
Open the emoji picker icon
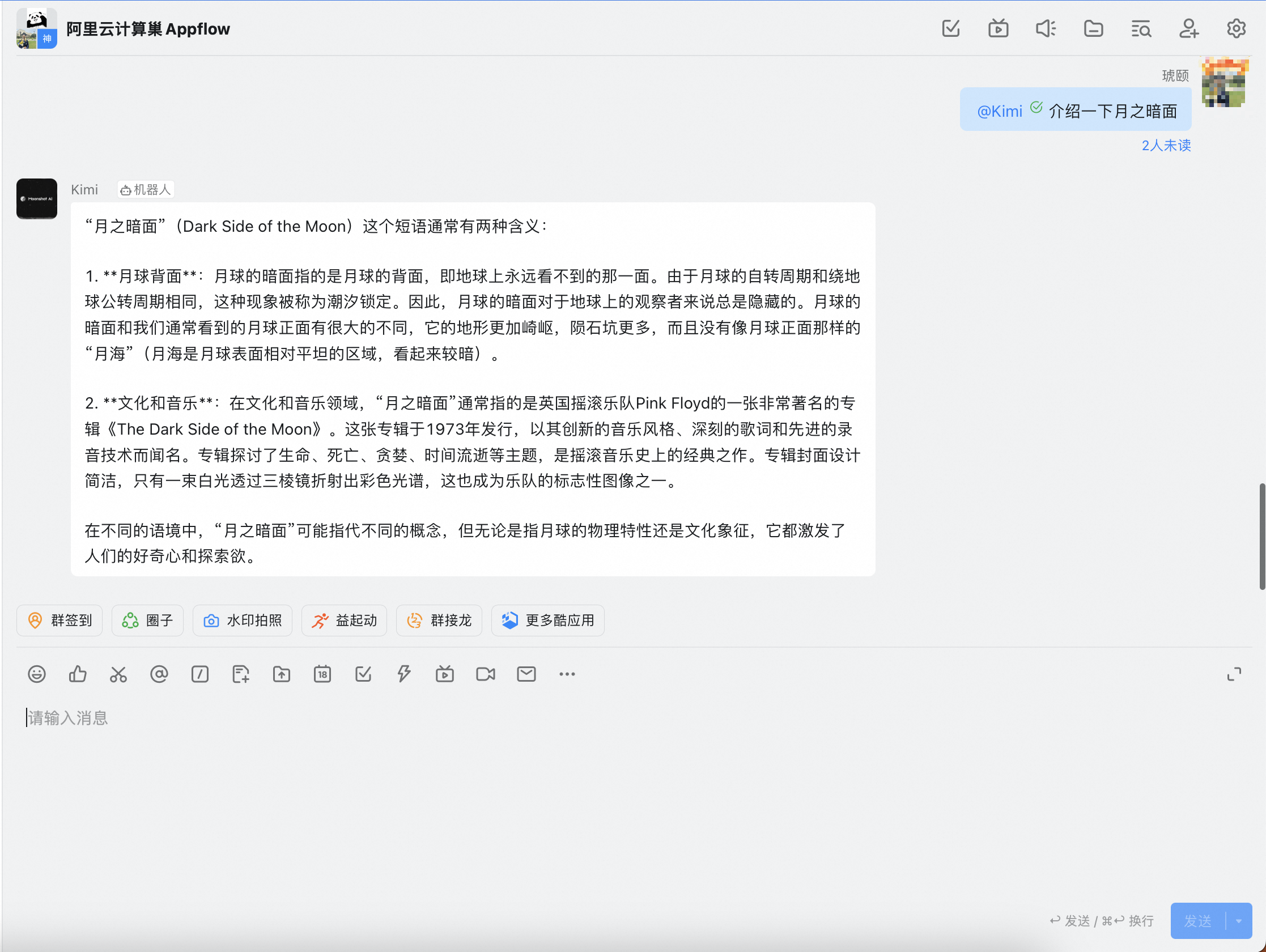point(37,674)
